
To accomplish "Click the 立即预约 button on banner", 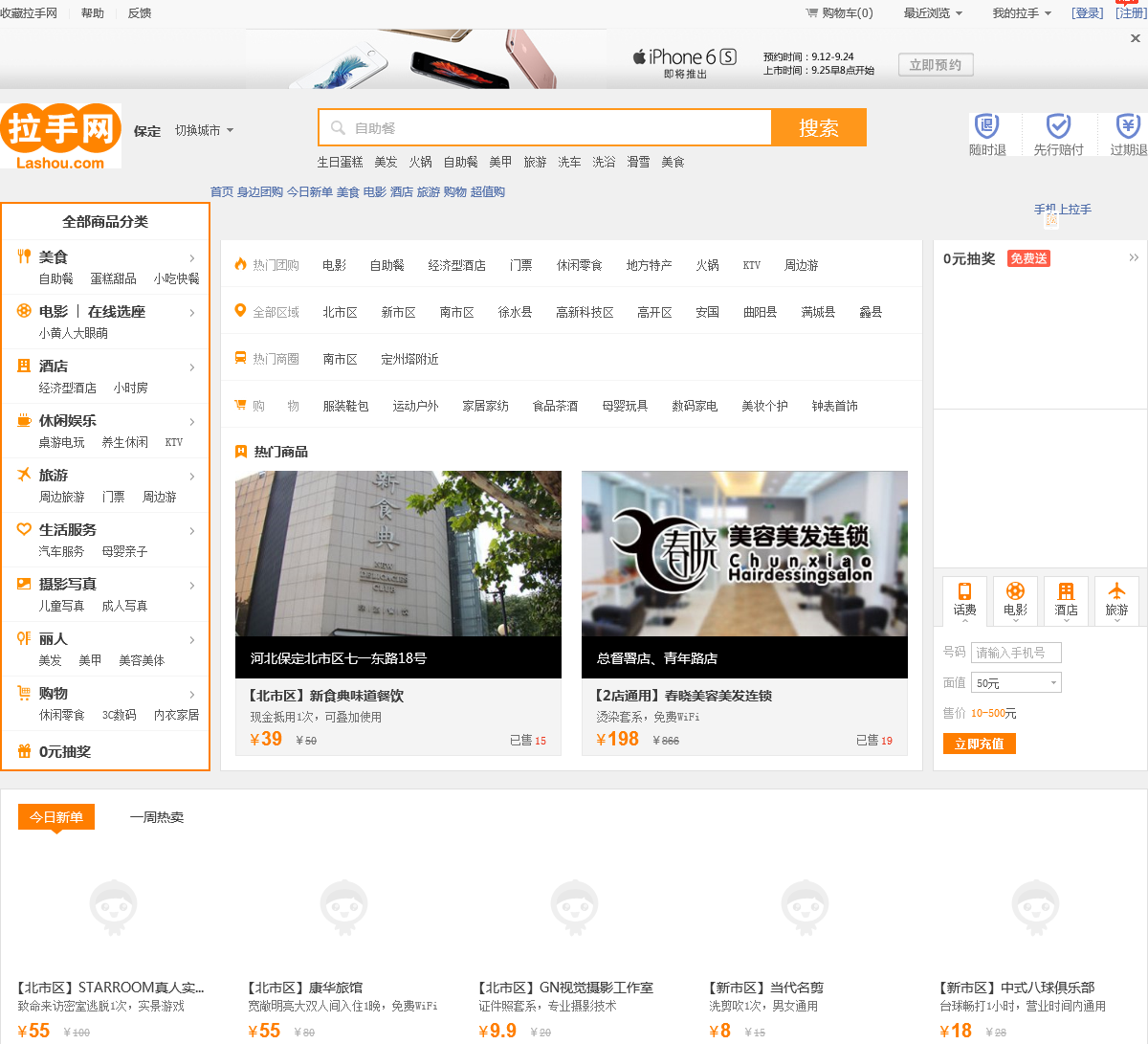I will [936, 65].
